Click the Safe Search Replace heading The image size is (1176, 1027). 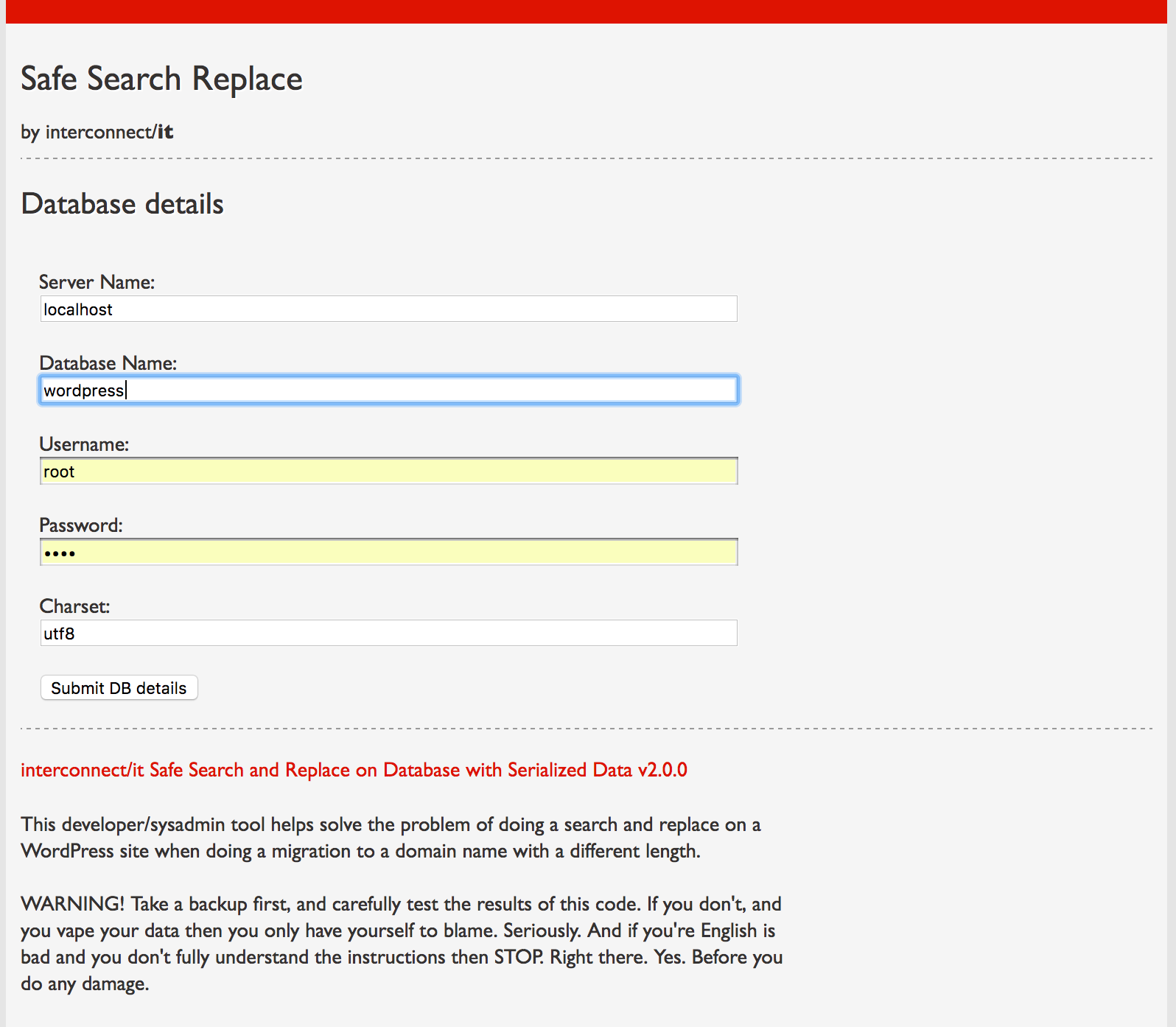tap(161, 78)
